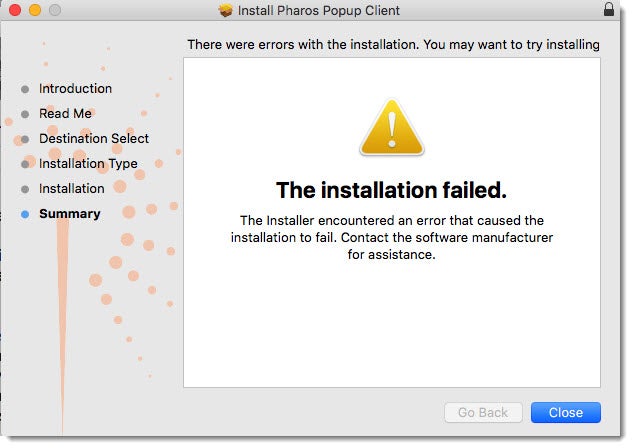
Task: Minimize the window with the yellow button
Action: [34, 10]
